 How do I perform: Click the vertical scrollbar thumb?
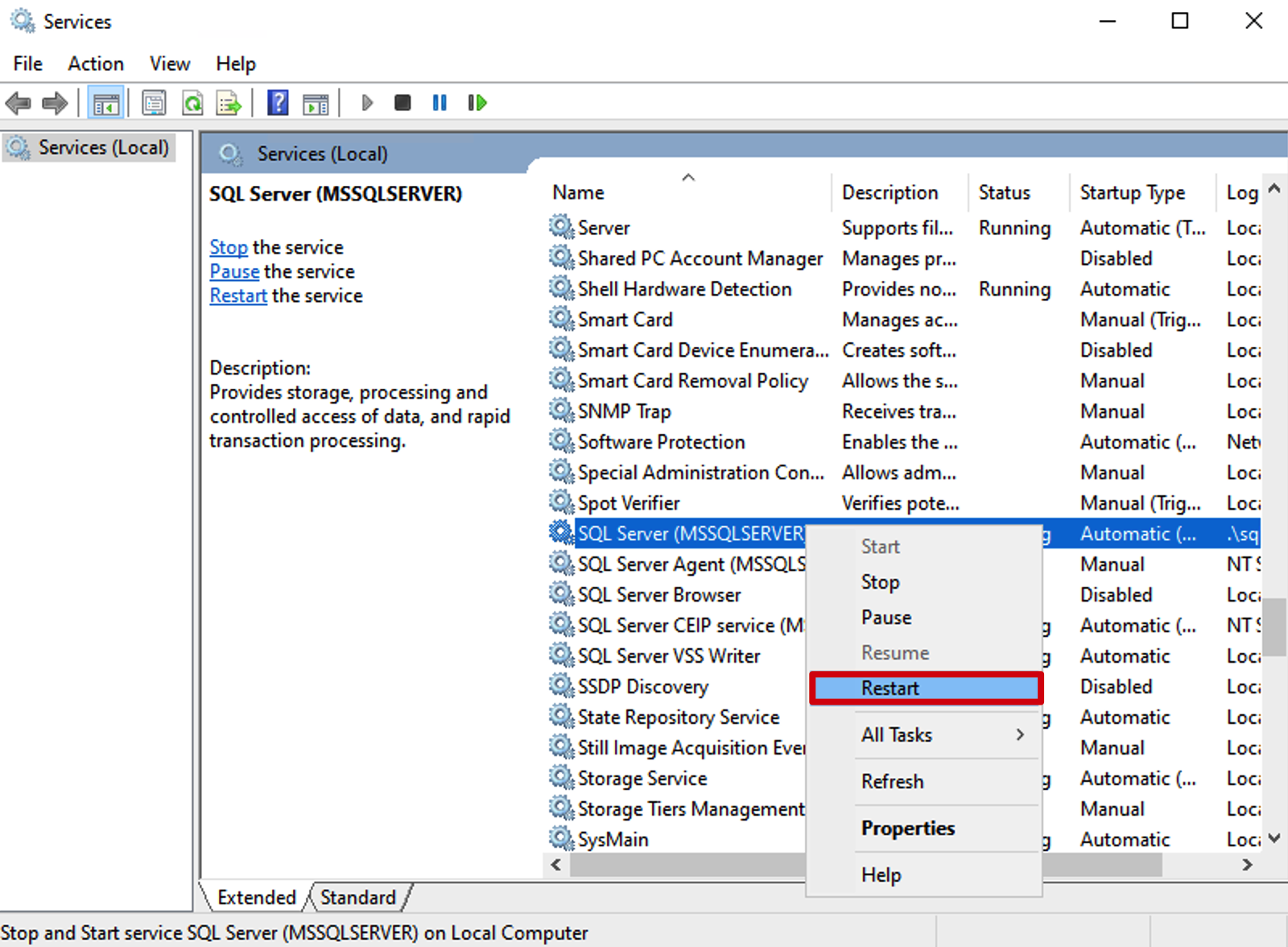coord(1274,627)
